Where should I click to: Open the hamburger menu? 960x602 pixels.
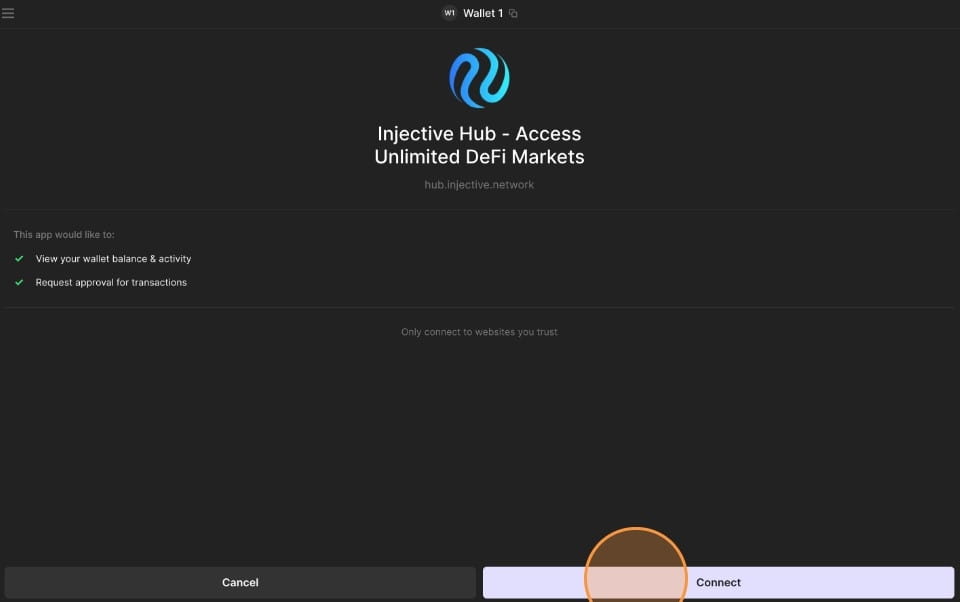point(9,13)
